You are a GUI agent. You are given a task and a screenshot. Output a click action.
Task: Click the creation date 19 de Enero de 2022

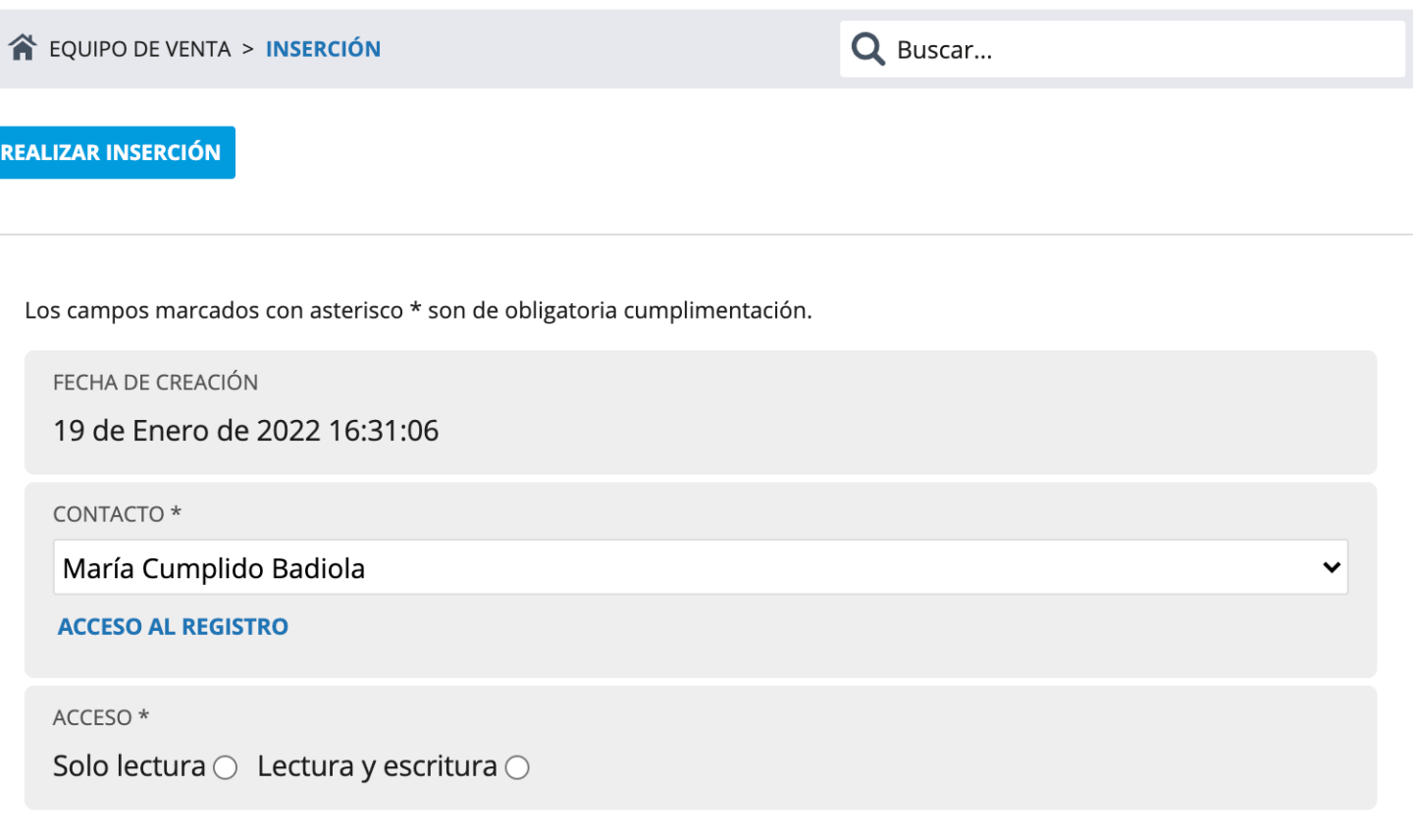(245, 431)
